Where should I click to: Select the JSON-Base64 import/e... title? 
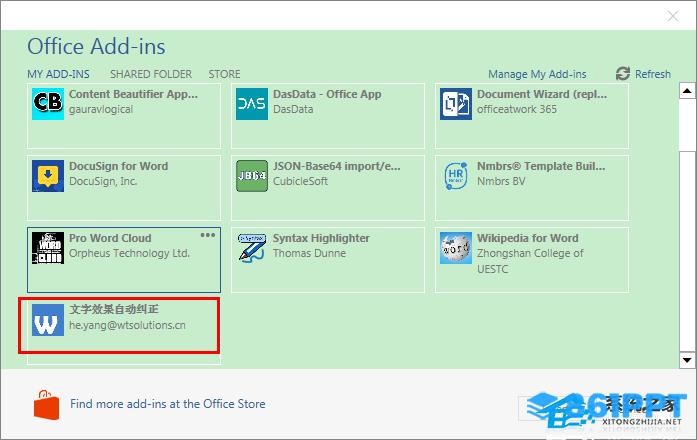coord(336,166)
